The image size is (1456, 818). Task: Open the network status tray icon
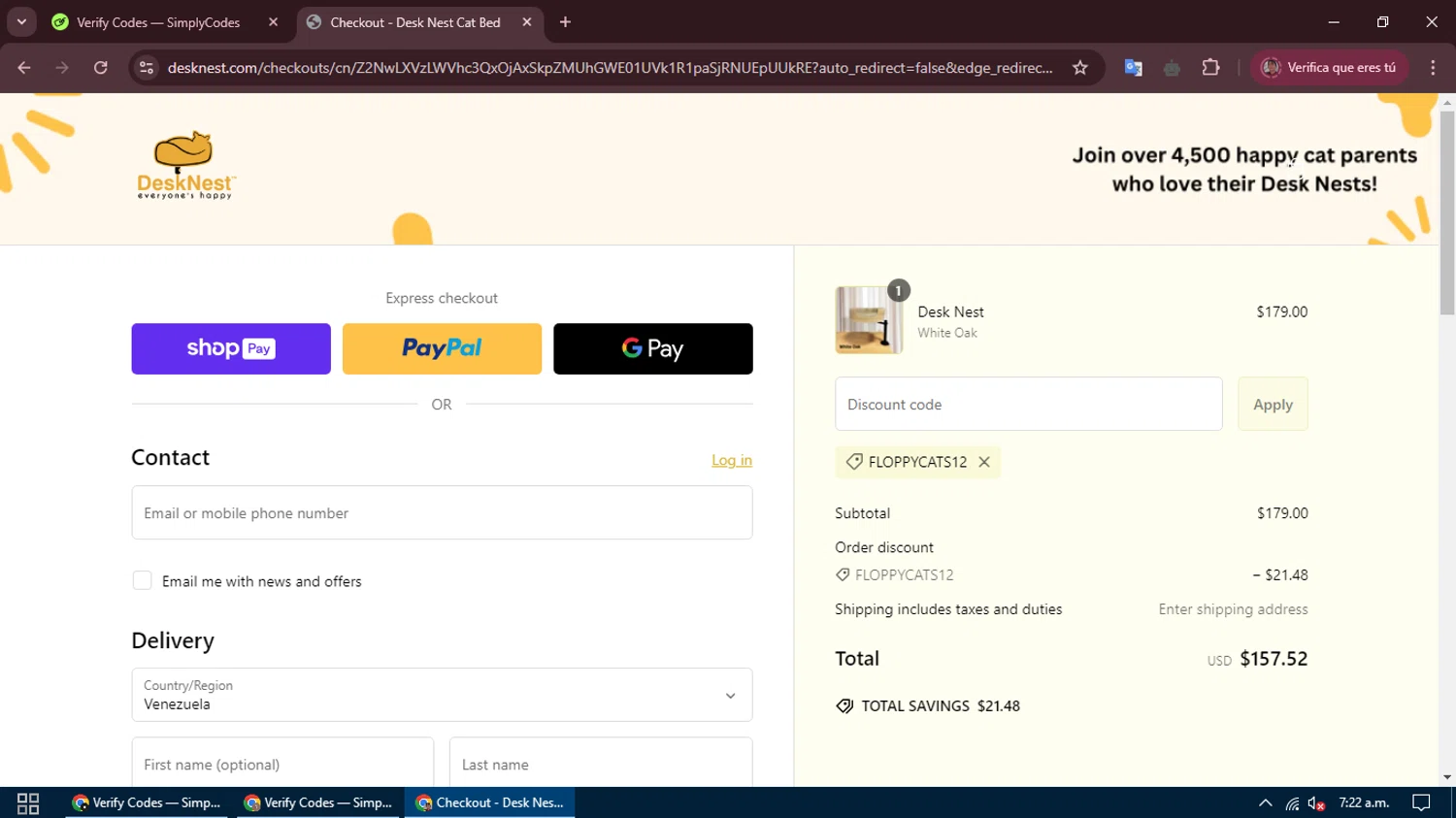click(1292, 802)
